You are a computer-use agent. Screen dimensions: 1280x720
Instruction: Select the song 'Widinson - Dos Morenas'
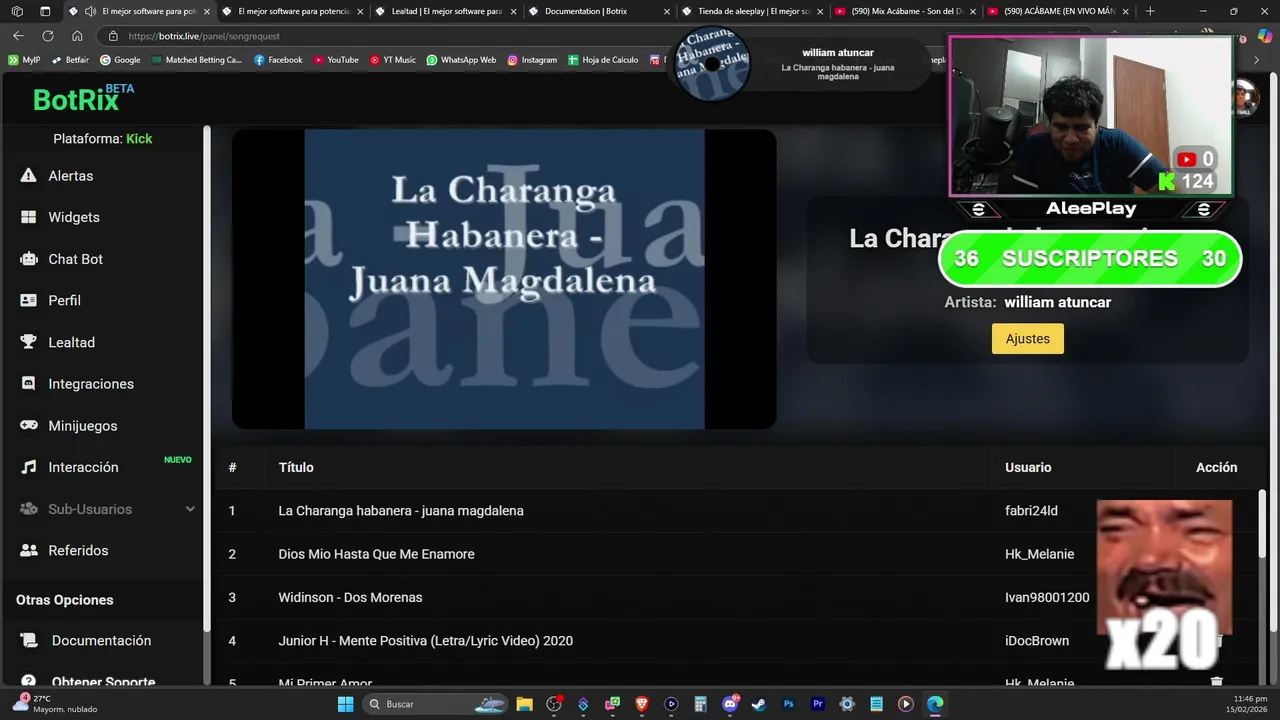(x=350, y=597)
